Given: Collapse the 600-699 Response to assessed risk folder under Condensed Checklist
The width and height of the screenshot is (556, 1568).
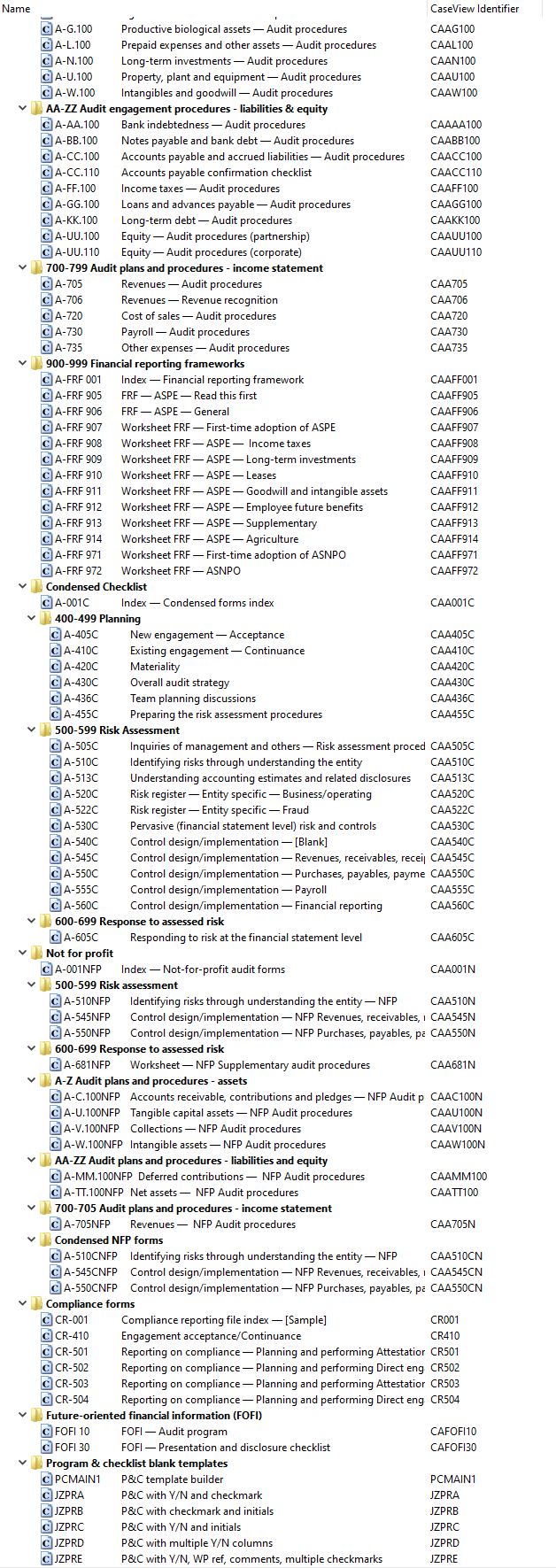Looking at the screenshot, I should coord(32,922).
